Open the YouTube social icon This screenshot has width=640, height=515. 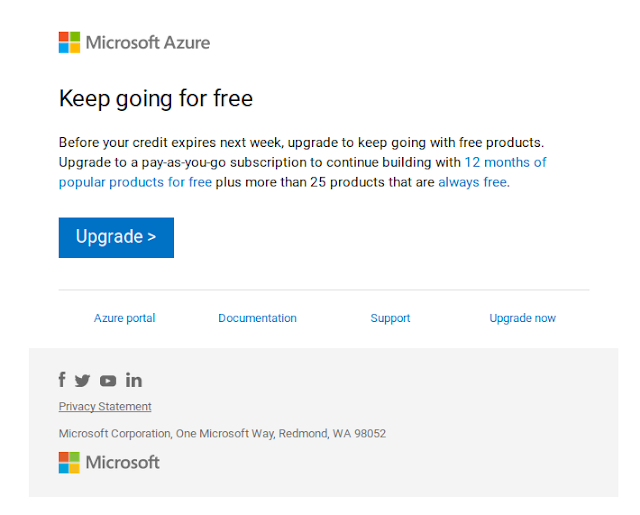[108, 381]
